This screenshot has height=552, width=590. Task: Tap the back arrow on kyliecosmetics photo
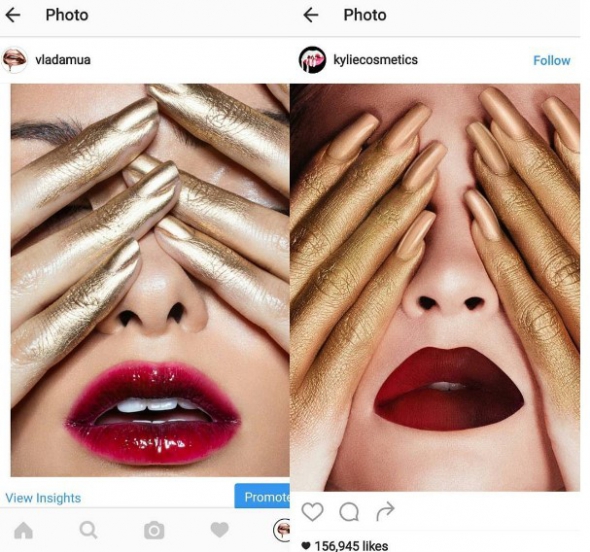click(x=311, y=15)
